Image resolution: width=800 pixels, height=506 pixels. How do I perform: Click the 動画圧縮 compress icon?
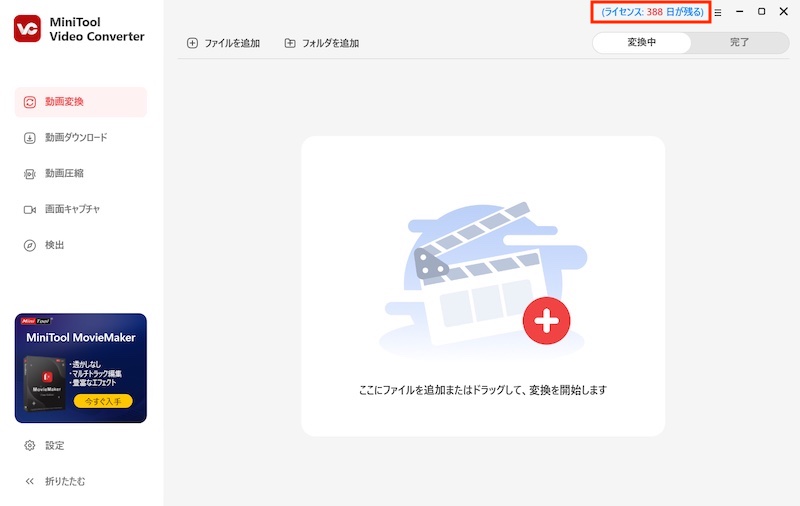29,173
